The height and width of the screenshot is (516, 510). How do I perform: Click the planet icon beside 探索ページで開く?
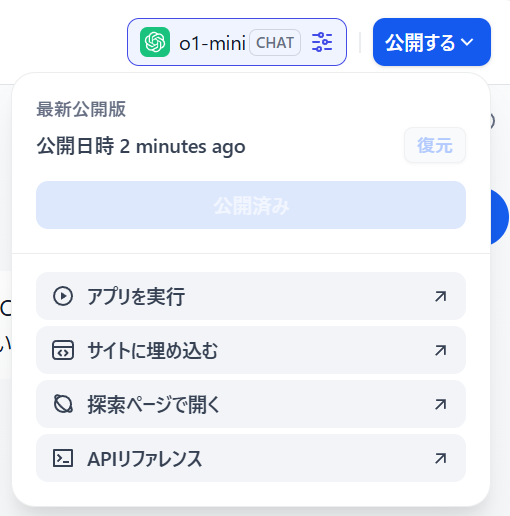[x=63, y=404]
